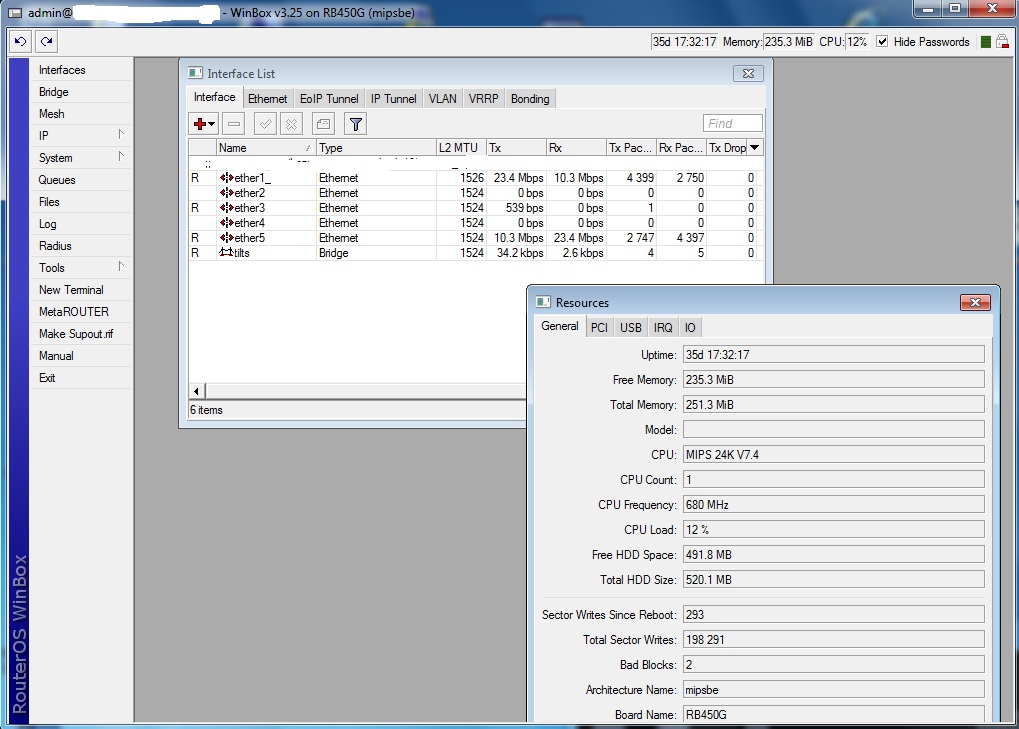Viewport: 1019px width, 729px height.
Task: Click the ether4 interface icon
Action: pos(226,223)
